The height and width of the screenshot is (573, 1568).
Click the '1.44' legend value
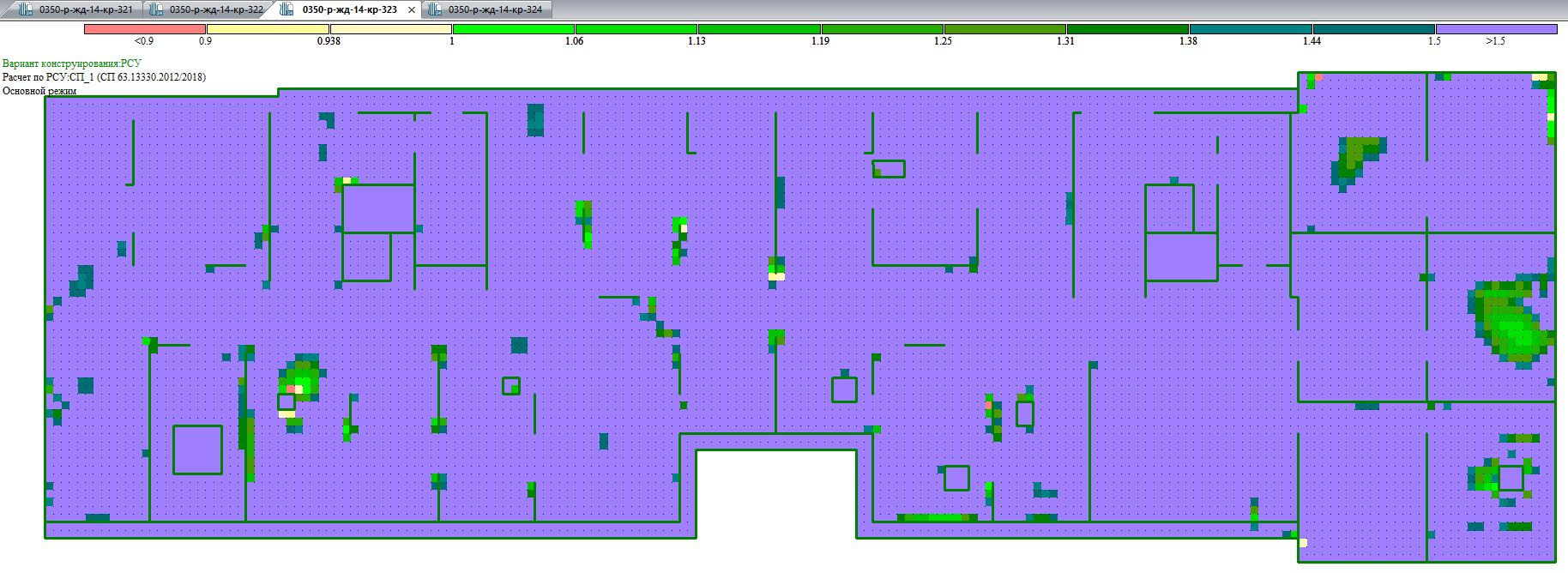pos(1312,41)
